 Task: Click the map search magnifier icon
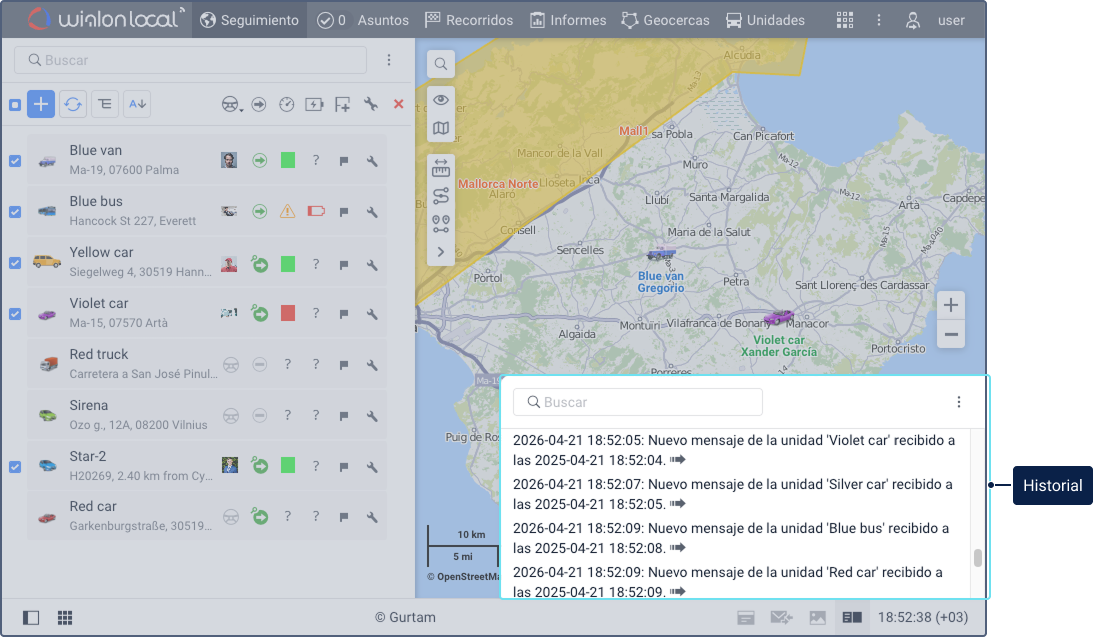pyautogui.click(x=441, y=65)
